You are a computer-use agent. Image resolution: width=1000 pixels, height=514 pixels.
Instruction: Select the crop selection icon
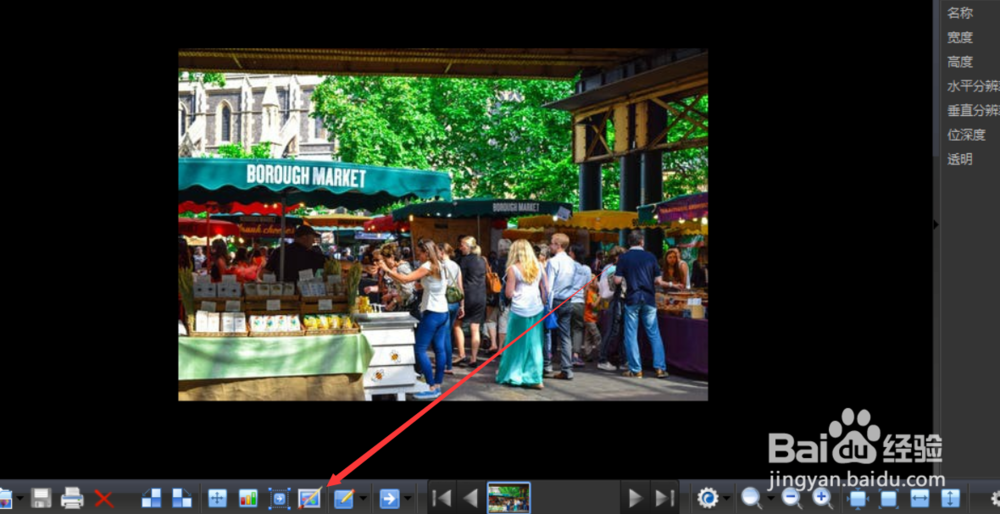279,498
